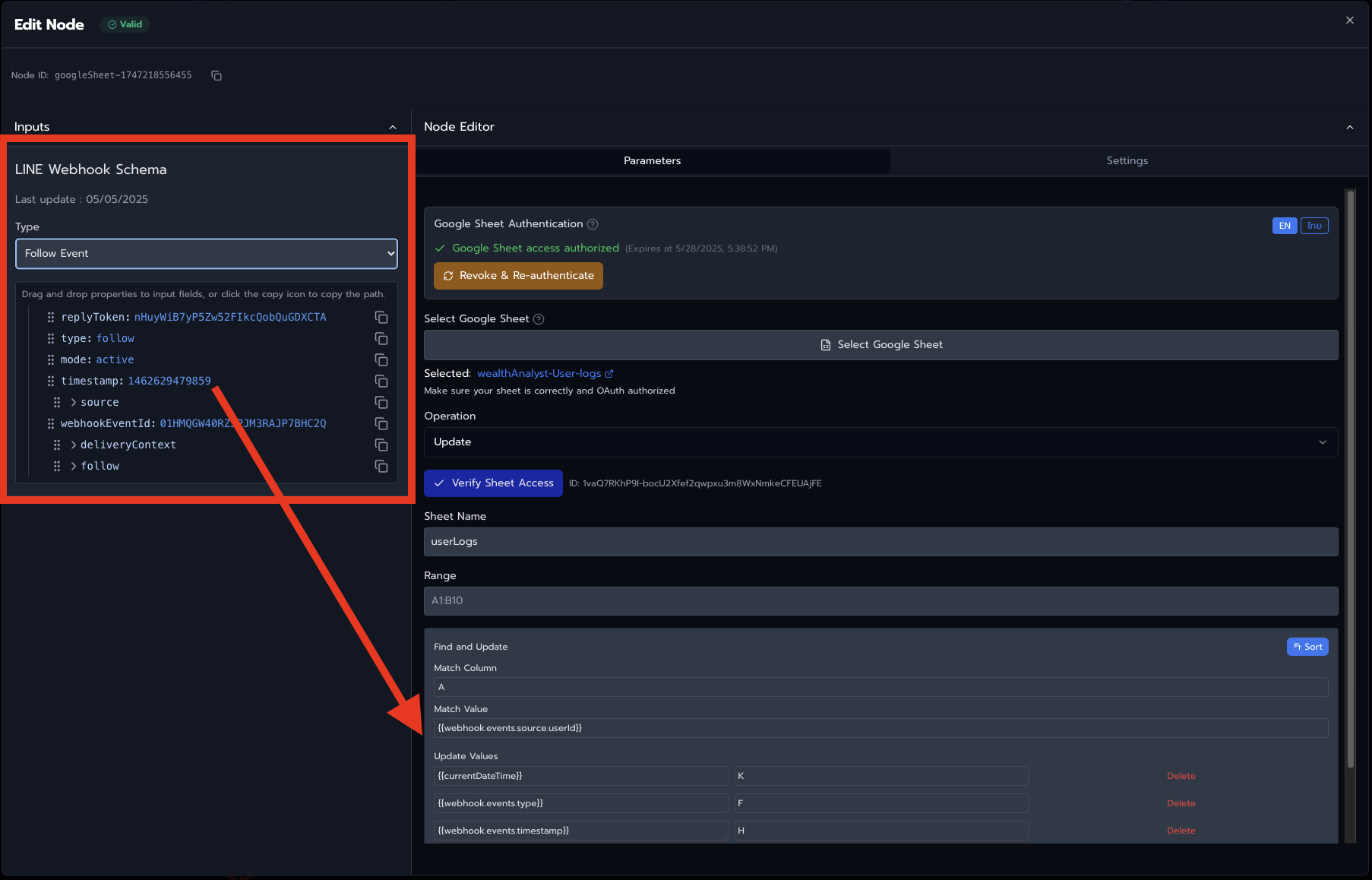This screenshot has height=880, width=1372.
Task: Click drag handle beside follow row
Action: pyautogui.click(x=57, y=467)
